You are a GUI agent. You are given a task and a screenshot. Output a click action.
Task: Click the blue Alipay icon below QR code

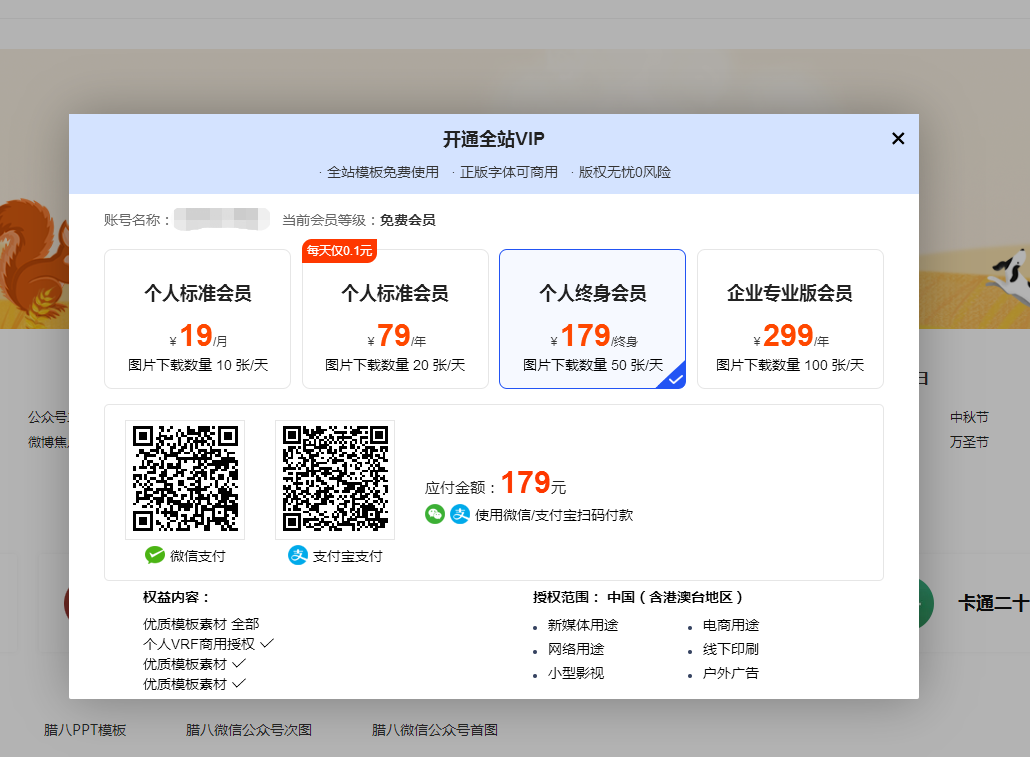[298, 555]
